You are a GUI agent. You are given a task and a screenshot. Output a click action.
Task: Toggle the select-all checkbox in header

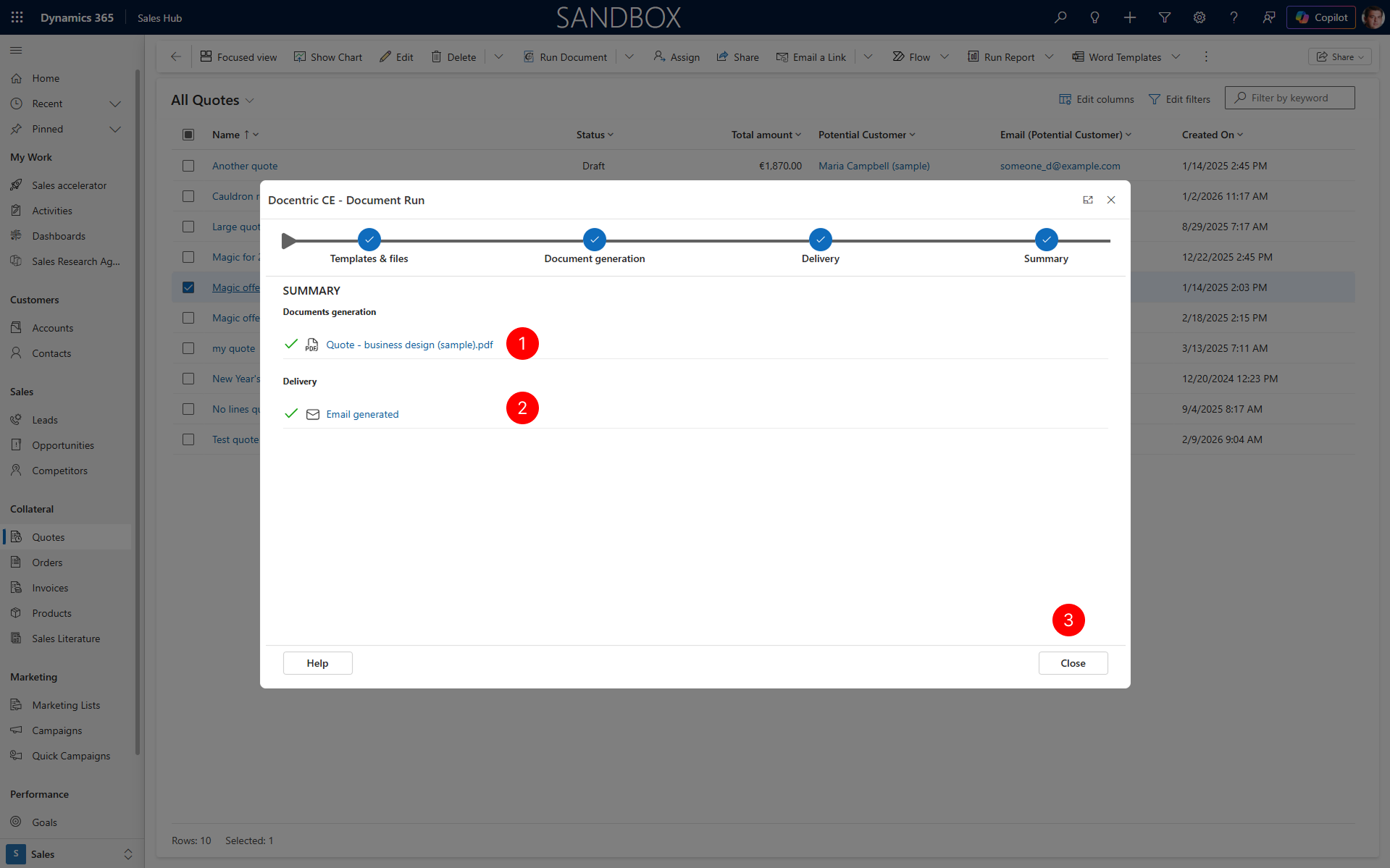point(188,135)
